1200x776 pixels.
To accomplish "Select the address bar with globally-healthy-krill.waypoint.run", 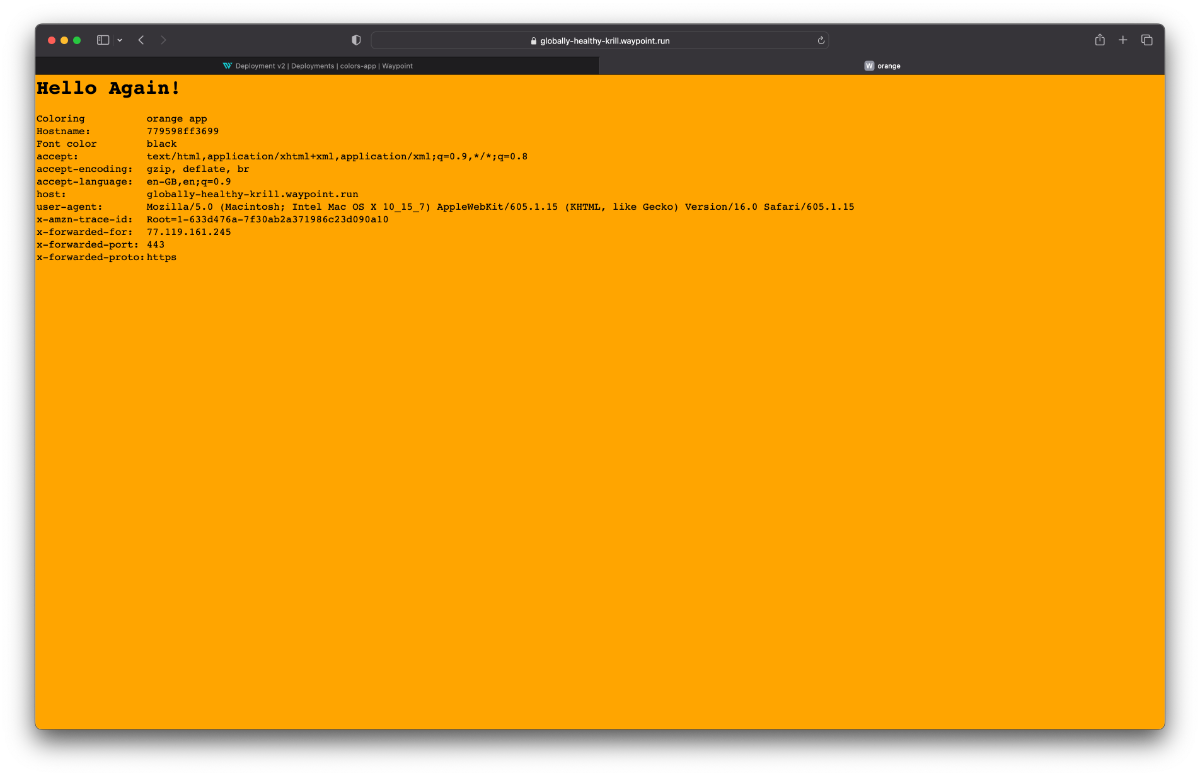I will click(x=600, y=40).
